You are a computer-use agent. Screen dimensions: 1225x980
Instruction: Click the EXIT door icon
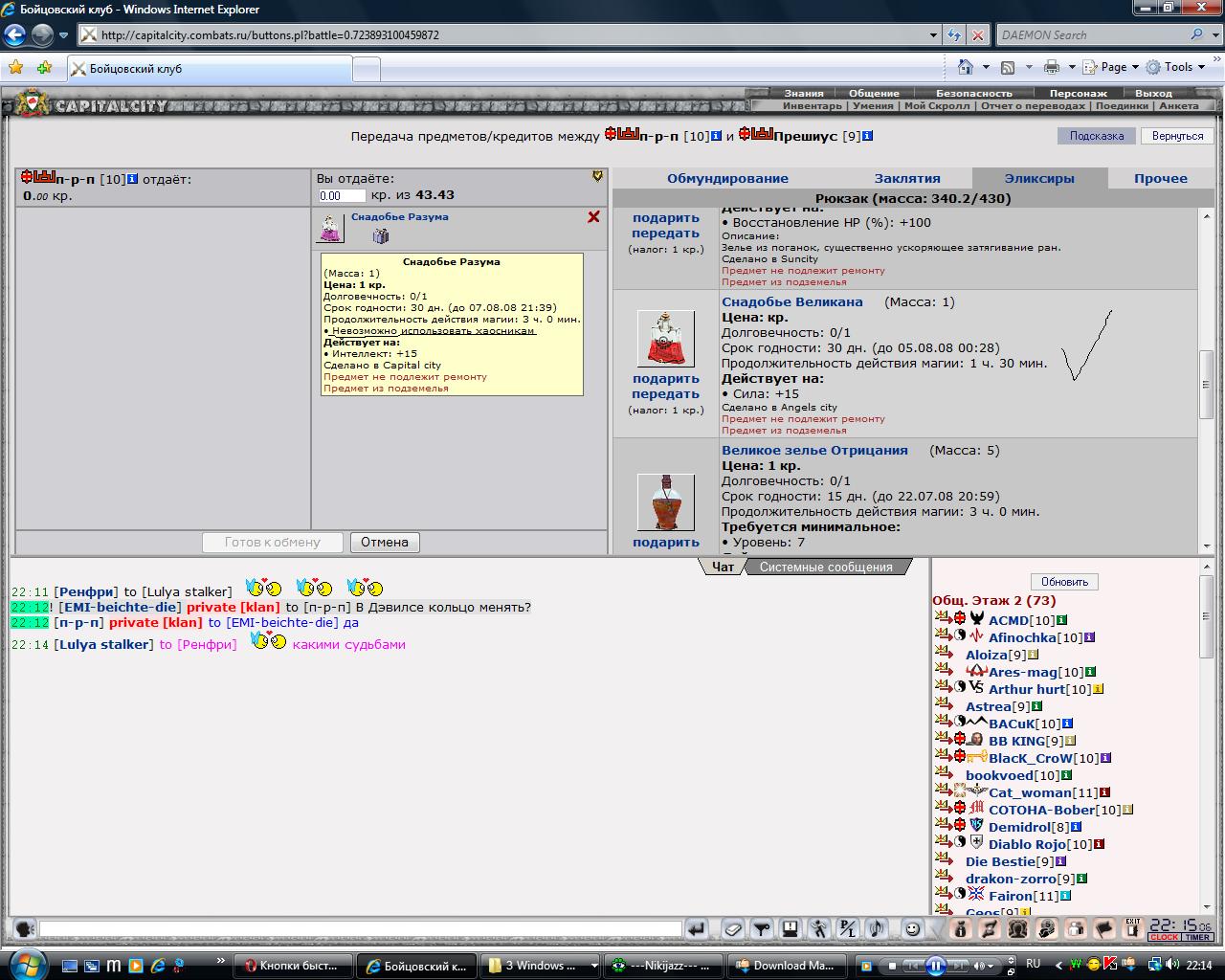click(1132, 928)
